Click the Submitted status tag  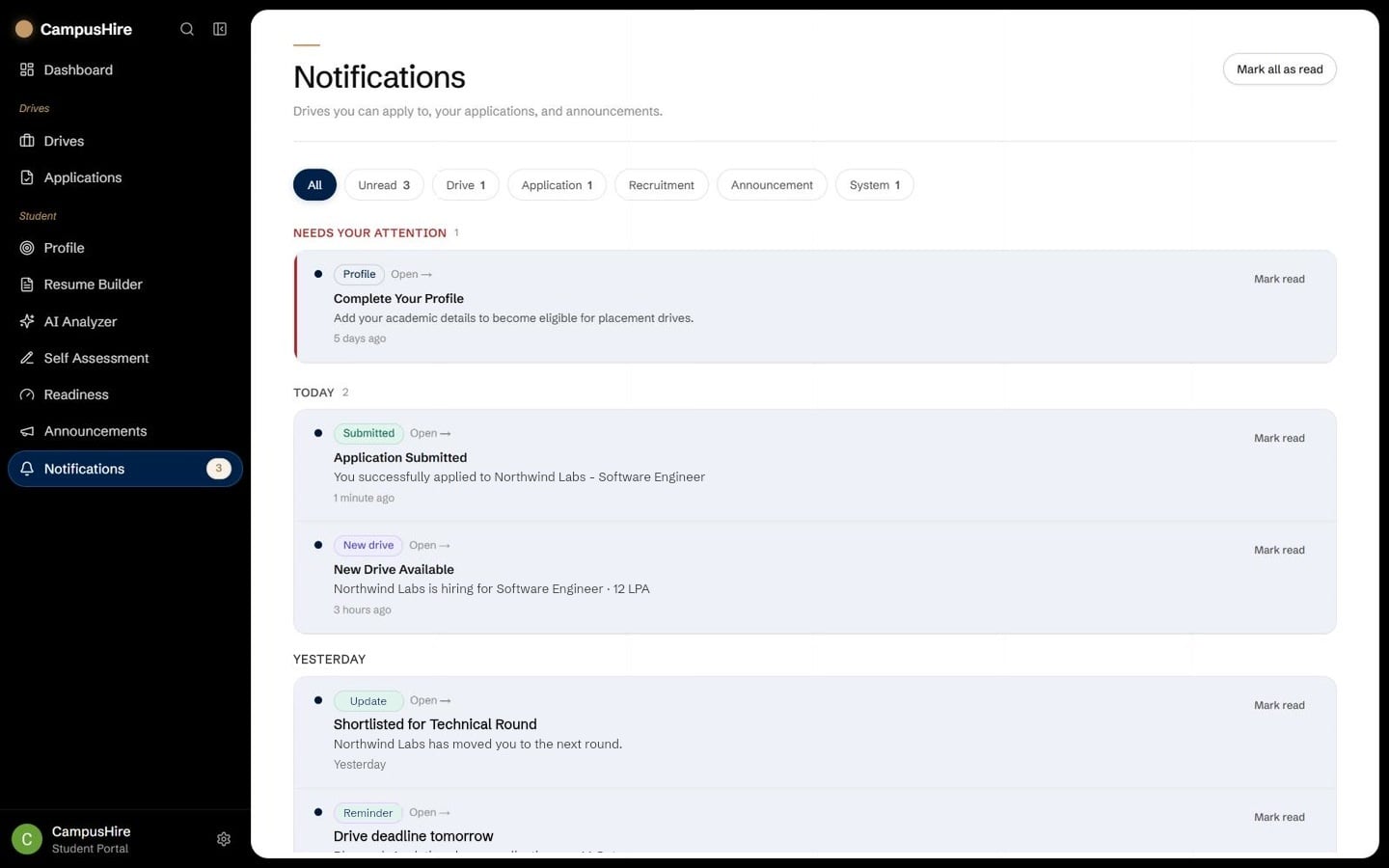pos(368,433)
